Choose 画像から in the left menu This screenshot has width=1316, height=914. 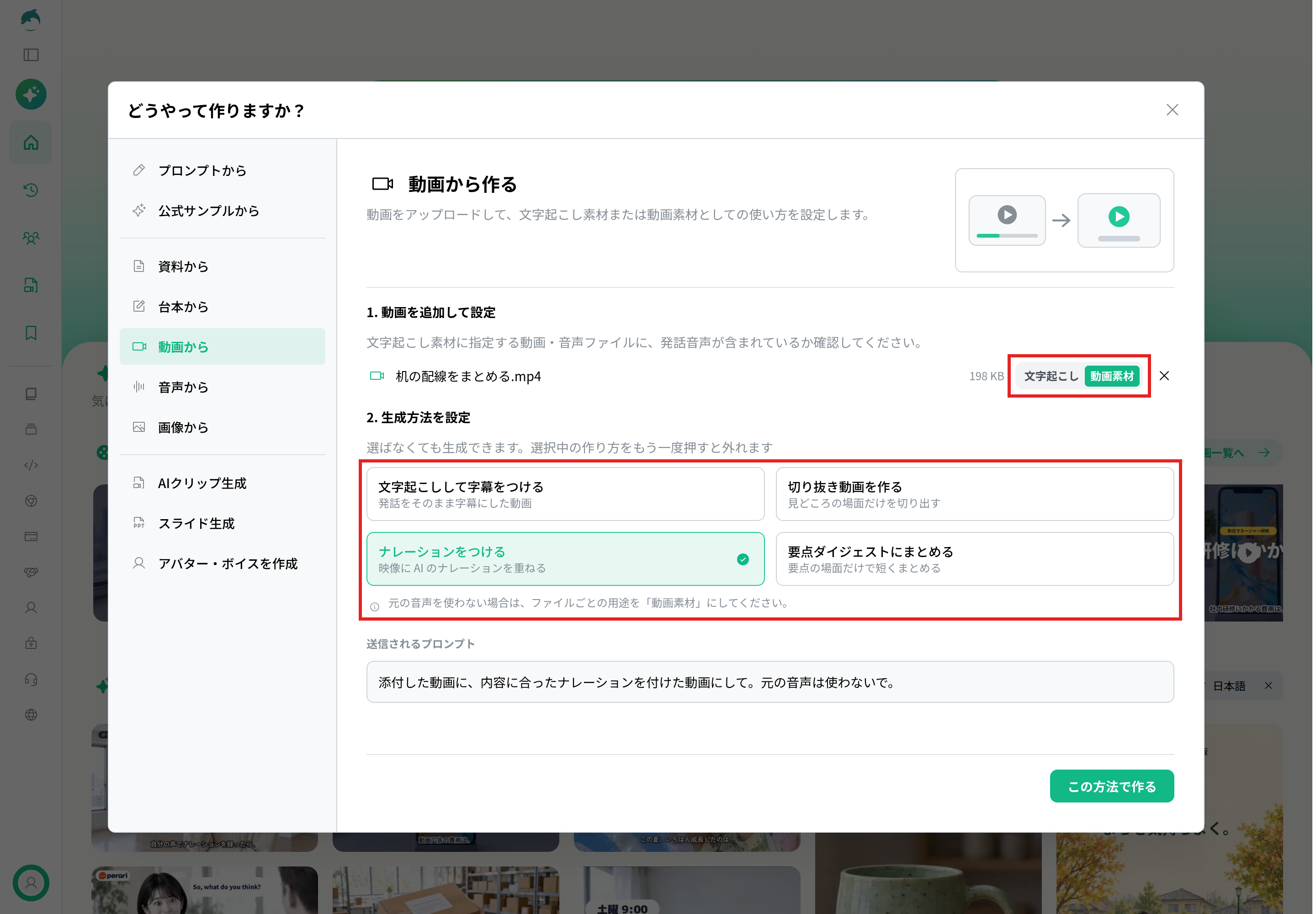222,427
